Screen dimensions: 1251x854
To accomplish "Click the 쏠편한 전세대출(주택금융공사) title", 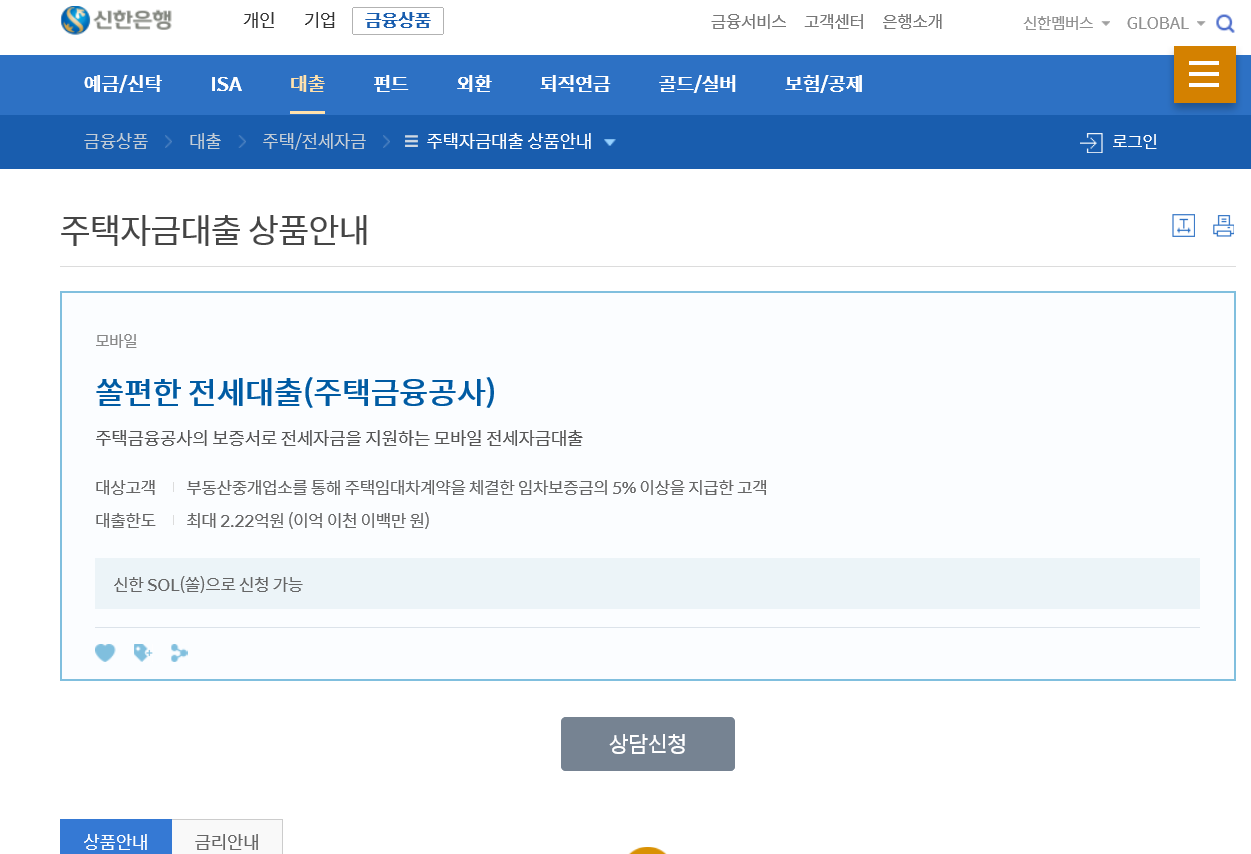I will click(x=296, y=393).
